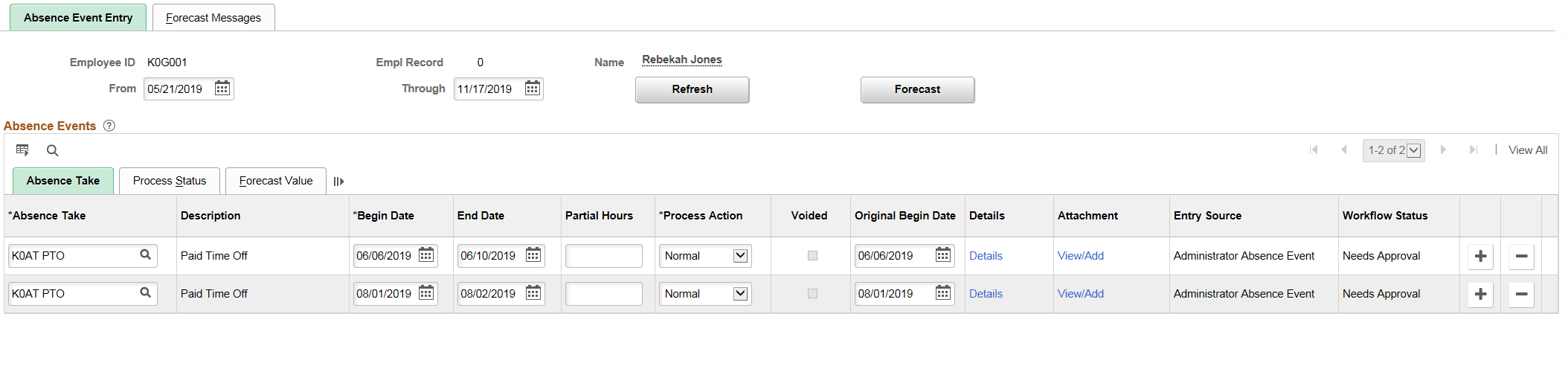
Task: Delete the 08/01/2019 absence event row
Action: [x=1522, y=294]
